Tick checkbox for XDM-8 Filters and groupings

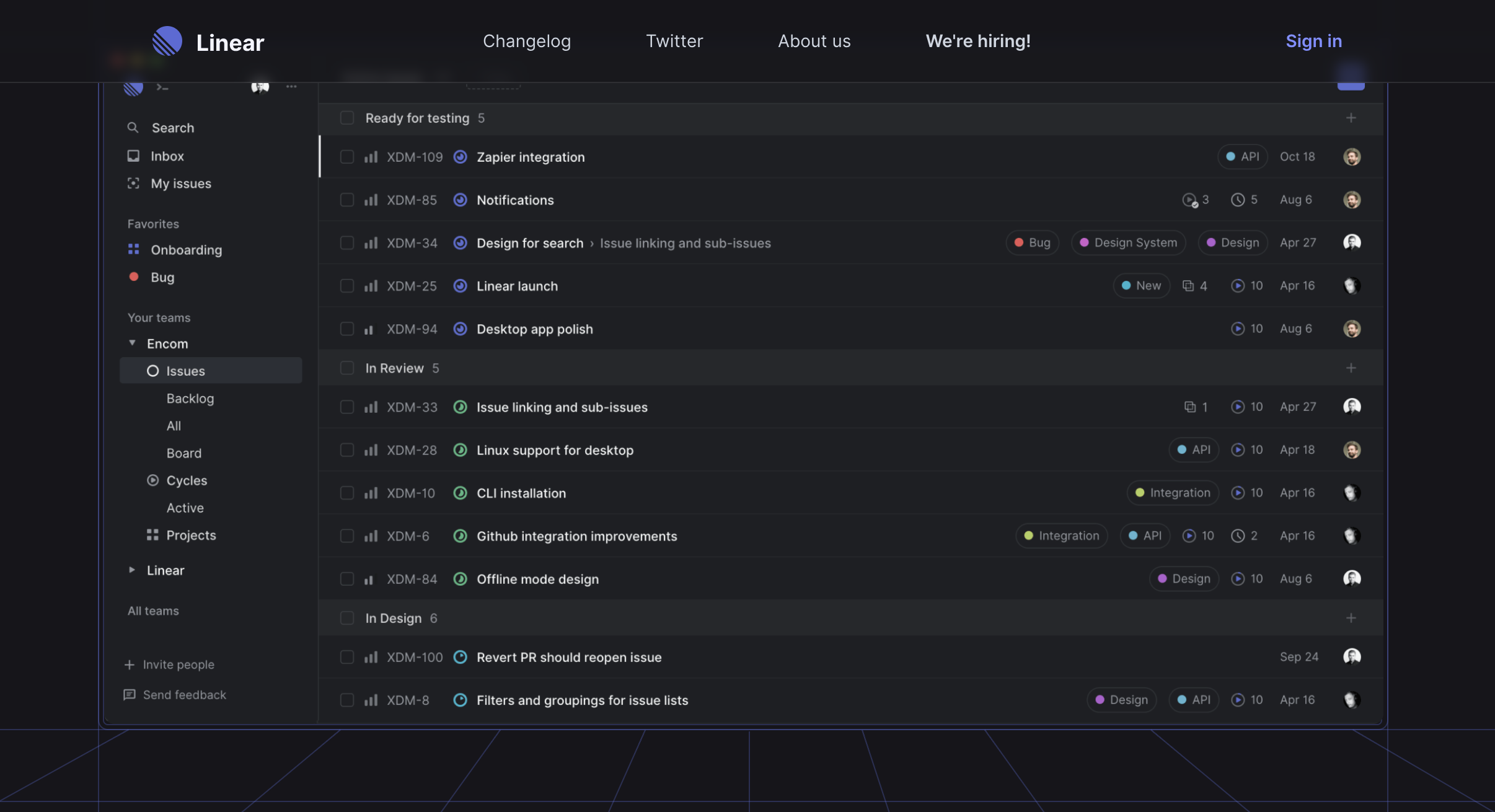click(347, 700)
